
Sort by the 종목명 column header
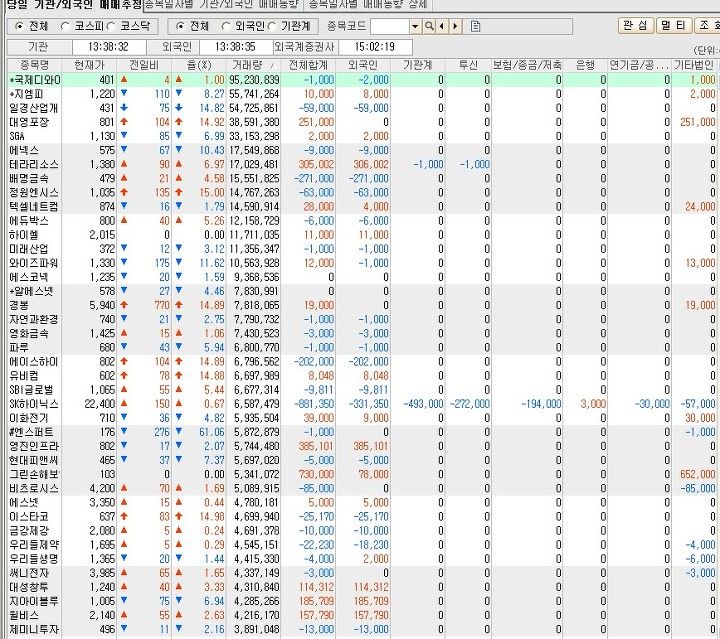34,65
